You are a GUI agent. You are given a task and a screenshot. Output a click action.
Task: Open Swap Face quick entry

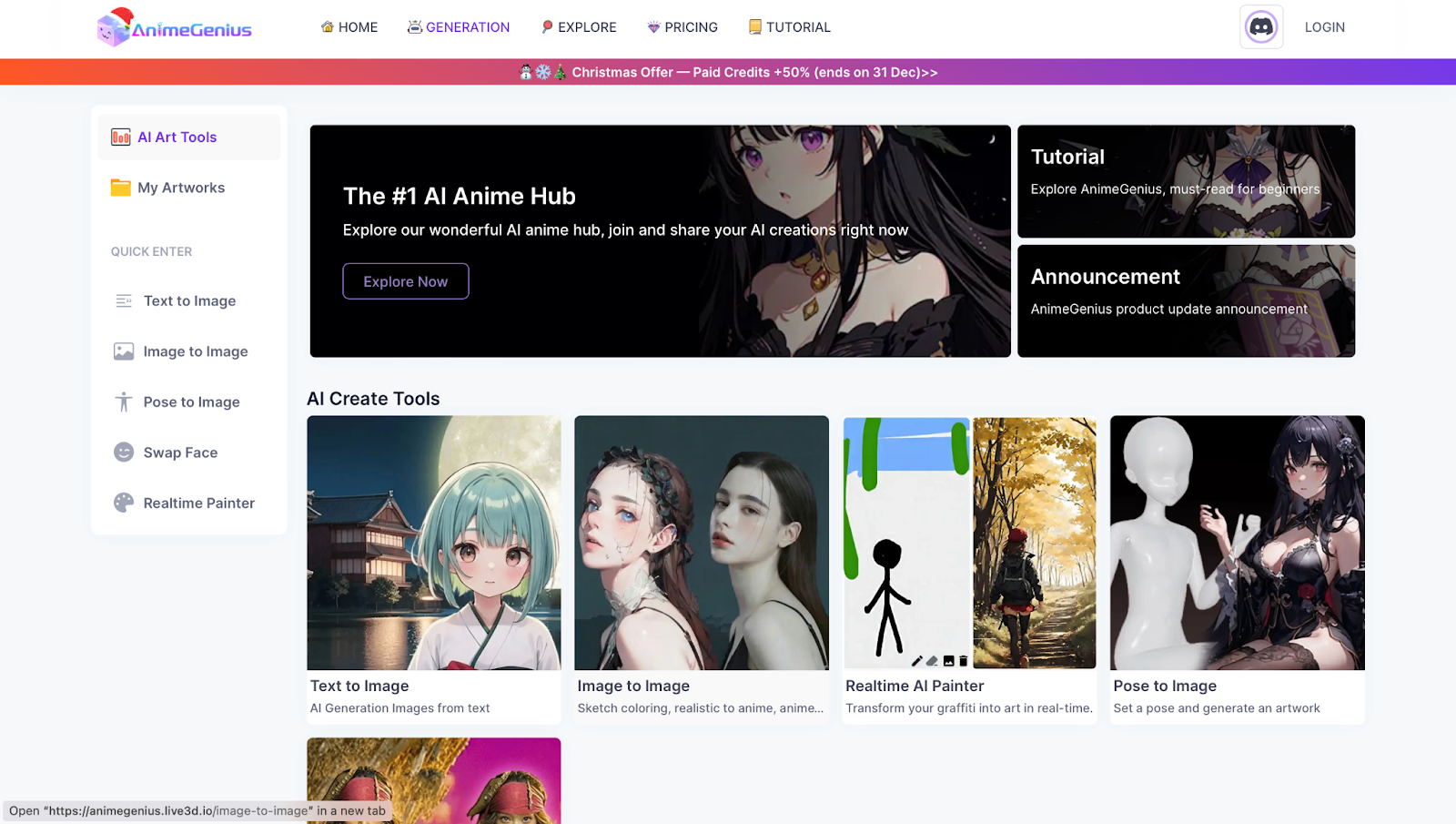tap(189, 453)
